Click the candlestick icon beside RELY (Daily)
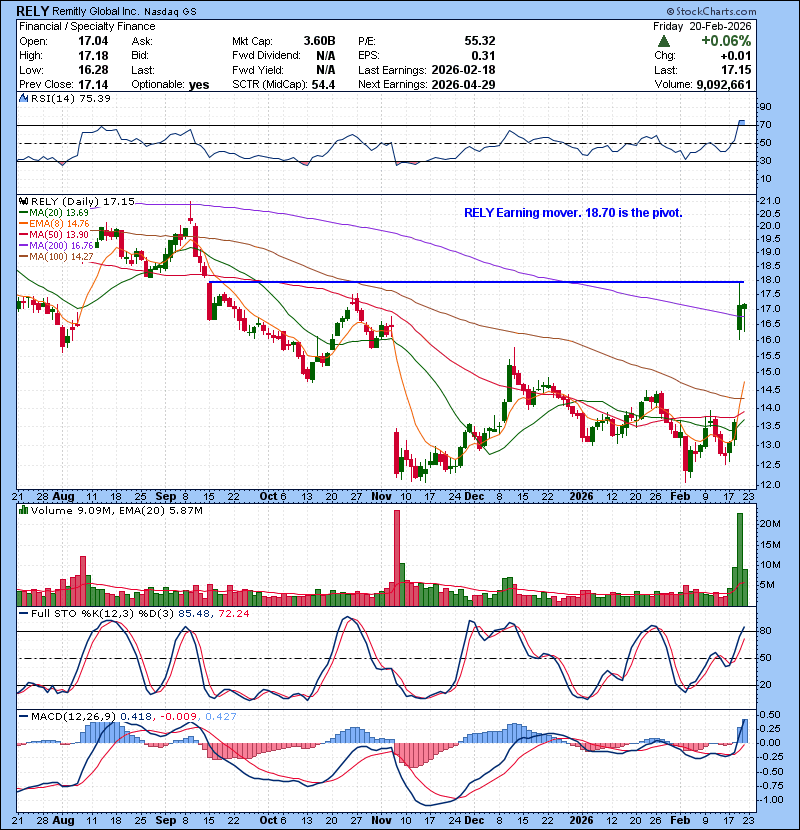The image size is (800, 830). 23,201
